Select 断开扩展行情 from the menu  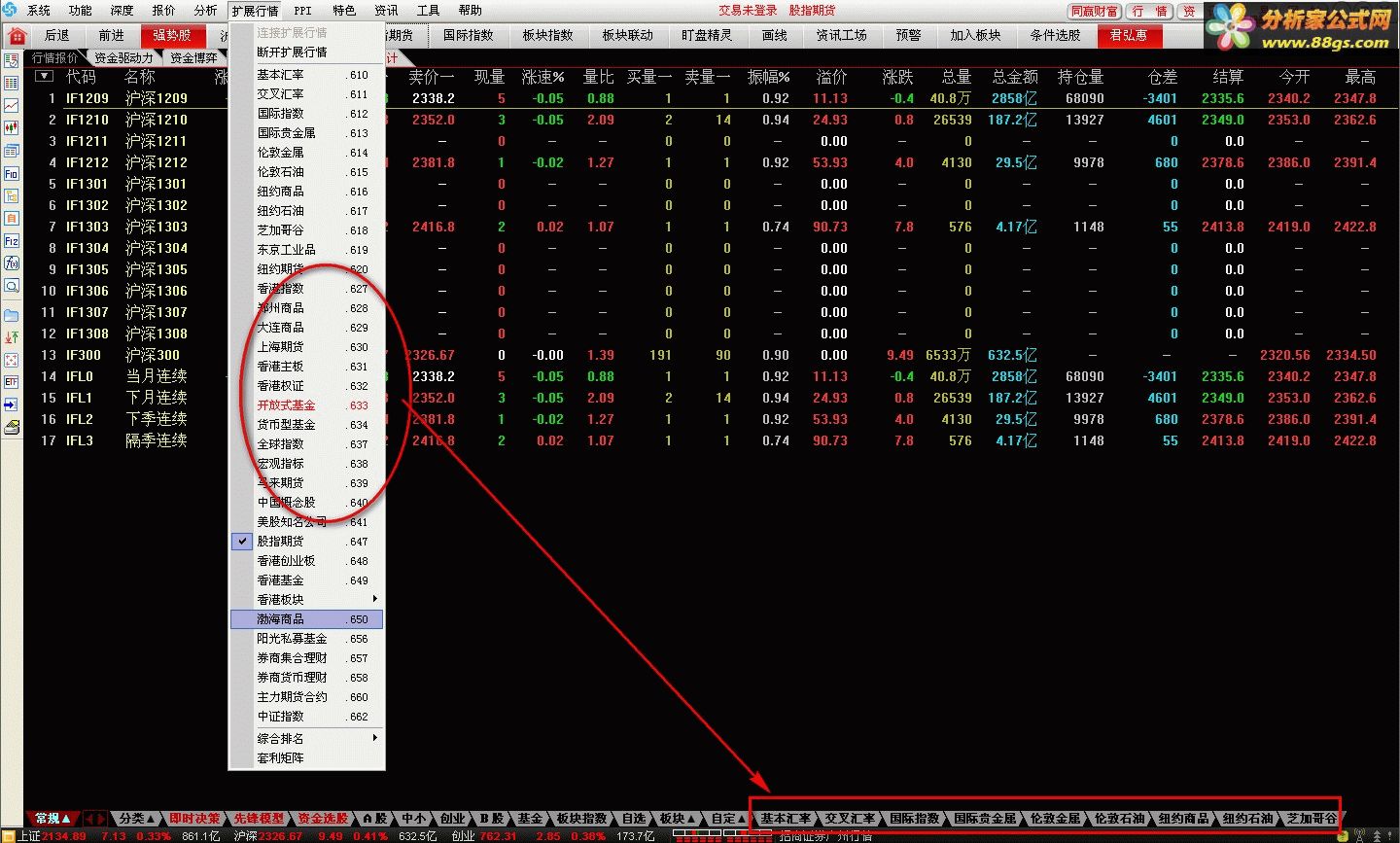(x=306, y=53)
